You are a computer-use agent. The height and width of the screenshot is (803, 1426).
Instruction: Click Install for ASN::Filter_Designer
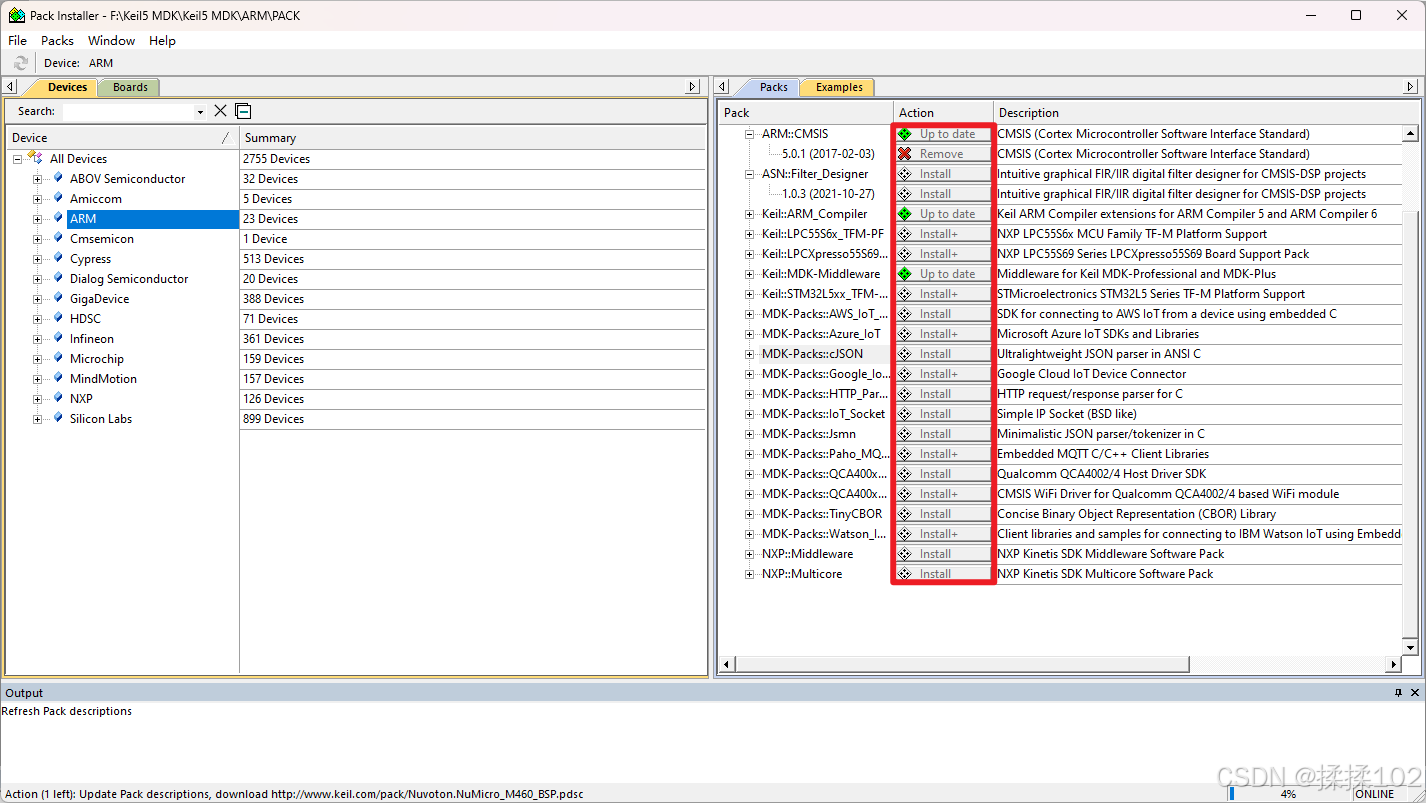pos(943,174)
